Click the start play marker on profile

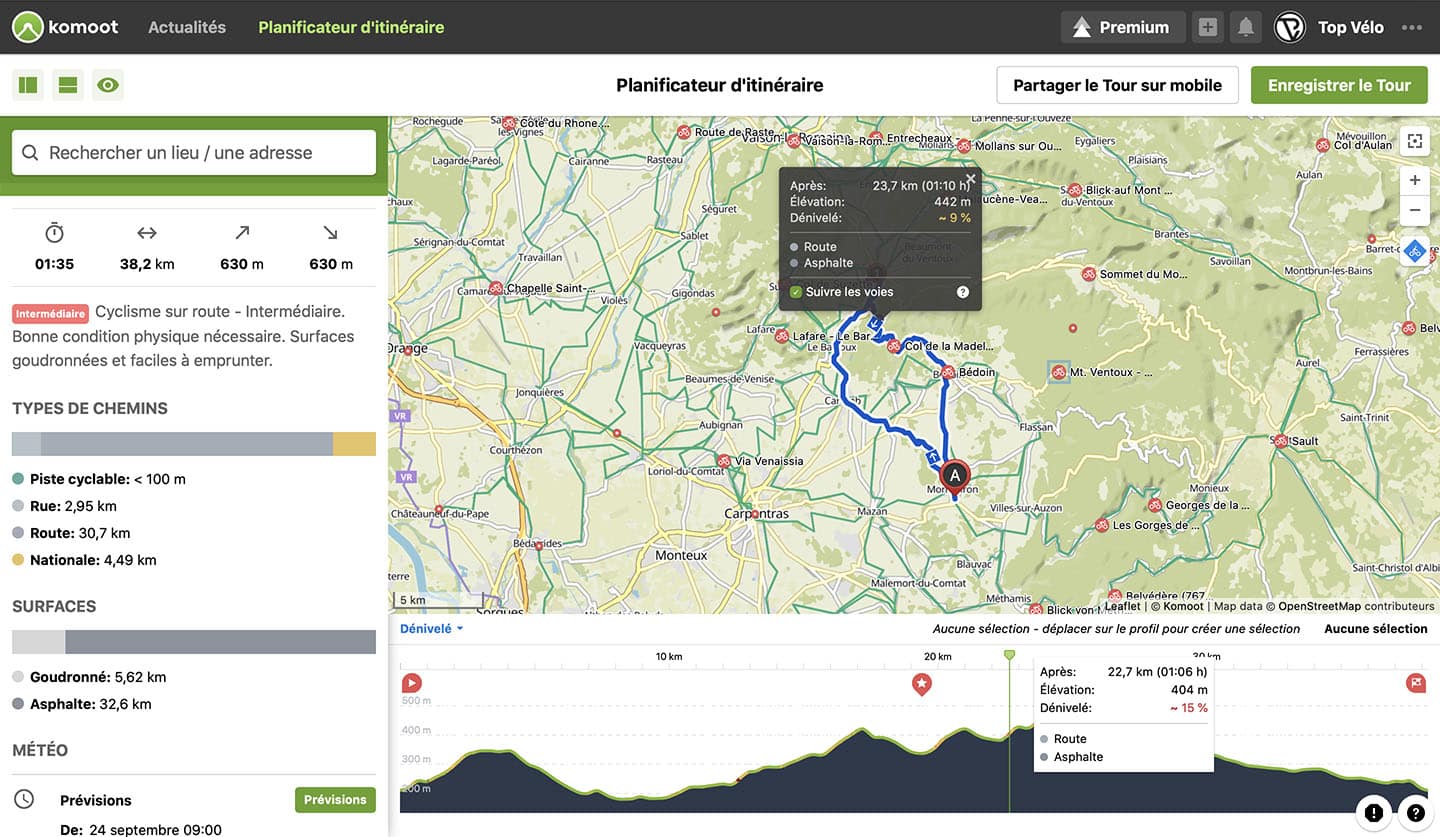(x=411, y=684)
